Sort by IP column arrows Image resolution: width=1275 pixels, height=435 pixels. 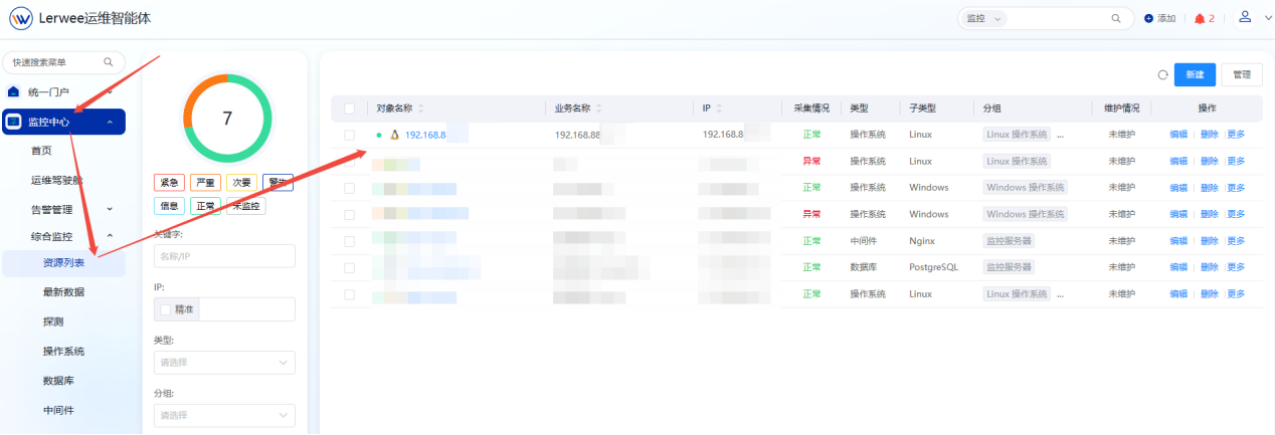(719, 108)
